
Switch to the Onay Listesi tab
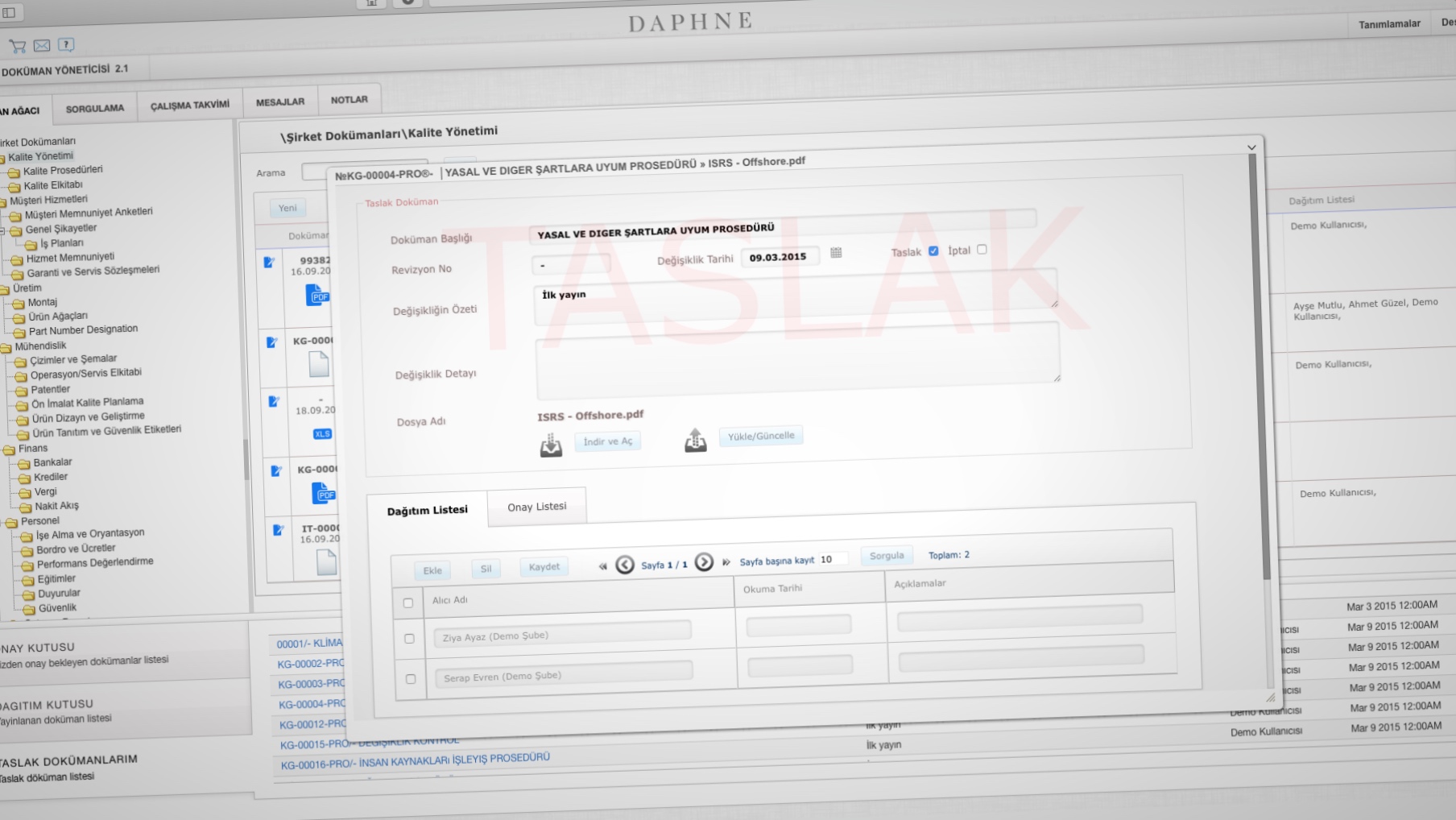click(536, 507)
